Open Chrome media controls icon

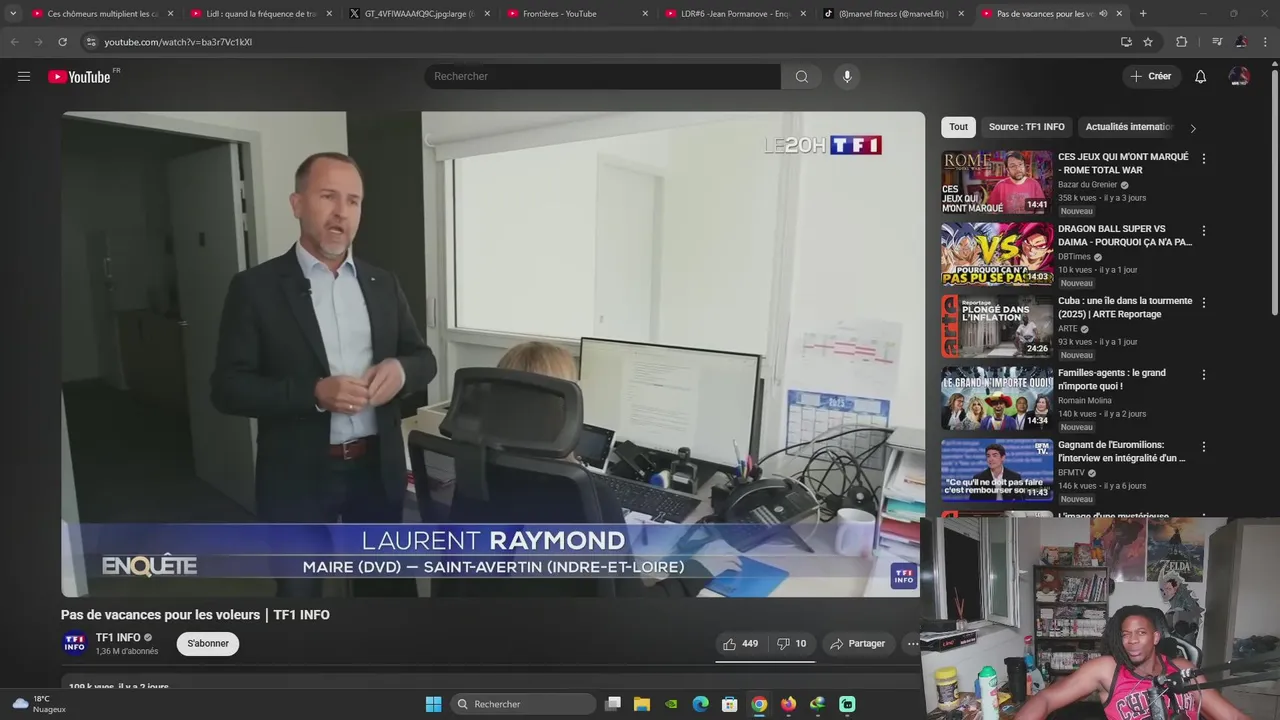1217,42
